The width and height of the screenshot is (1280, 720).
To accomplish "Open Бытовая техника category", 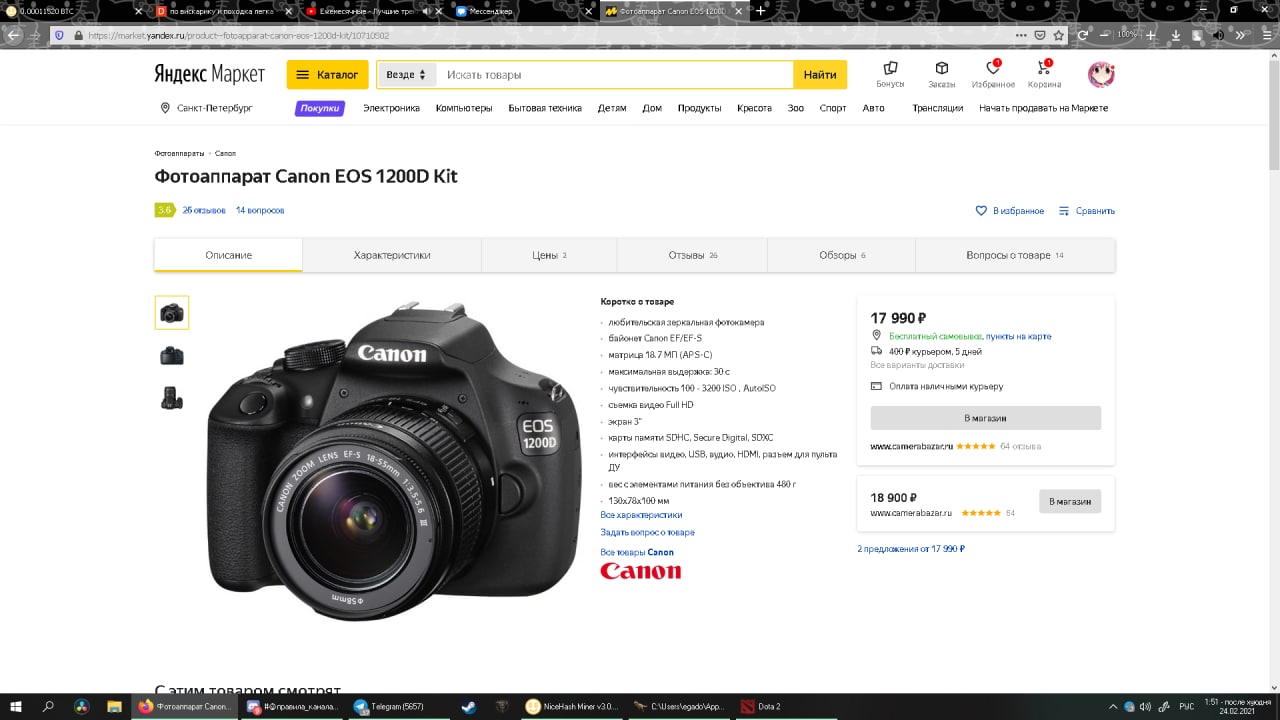I will point(545,108).
